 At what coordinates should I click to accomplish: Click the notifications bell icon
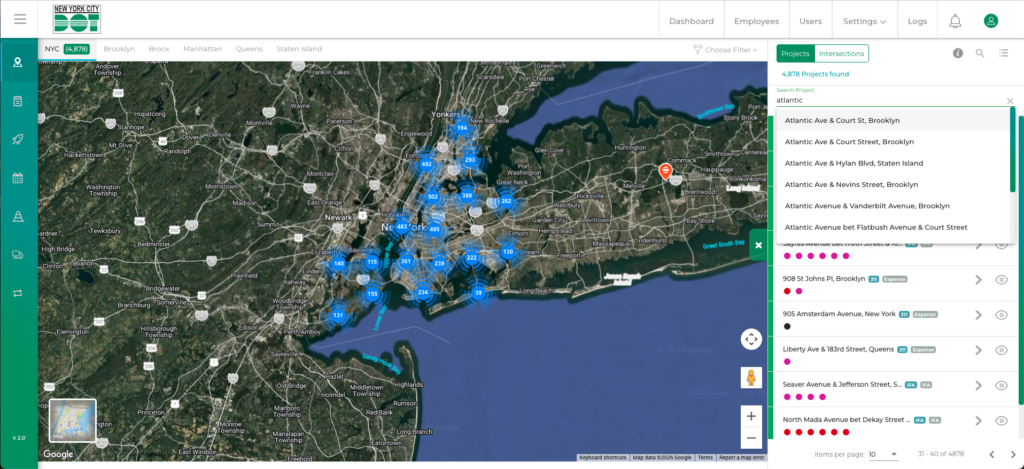click(x=955, y=21)
